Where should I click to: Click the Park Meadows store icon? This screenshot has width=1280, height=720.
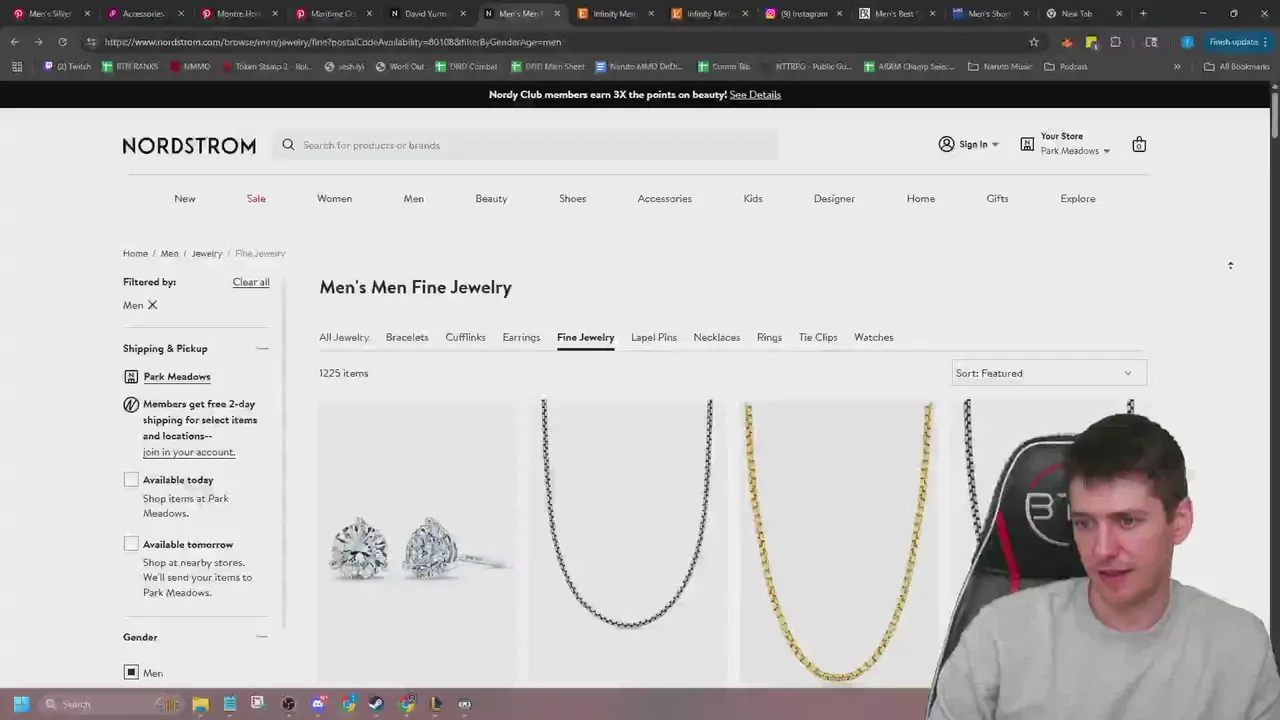[131, 377]
